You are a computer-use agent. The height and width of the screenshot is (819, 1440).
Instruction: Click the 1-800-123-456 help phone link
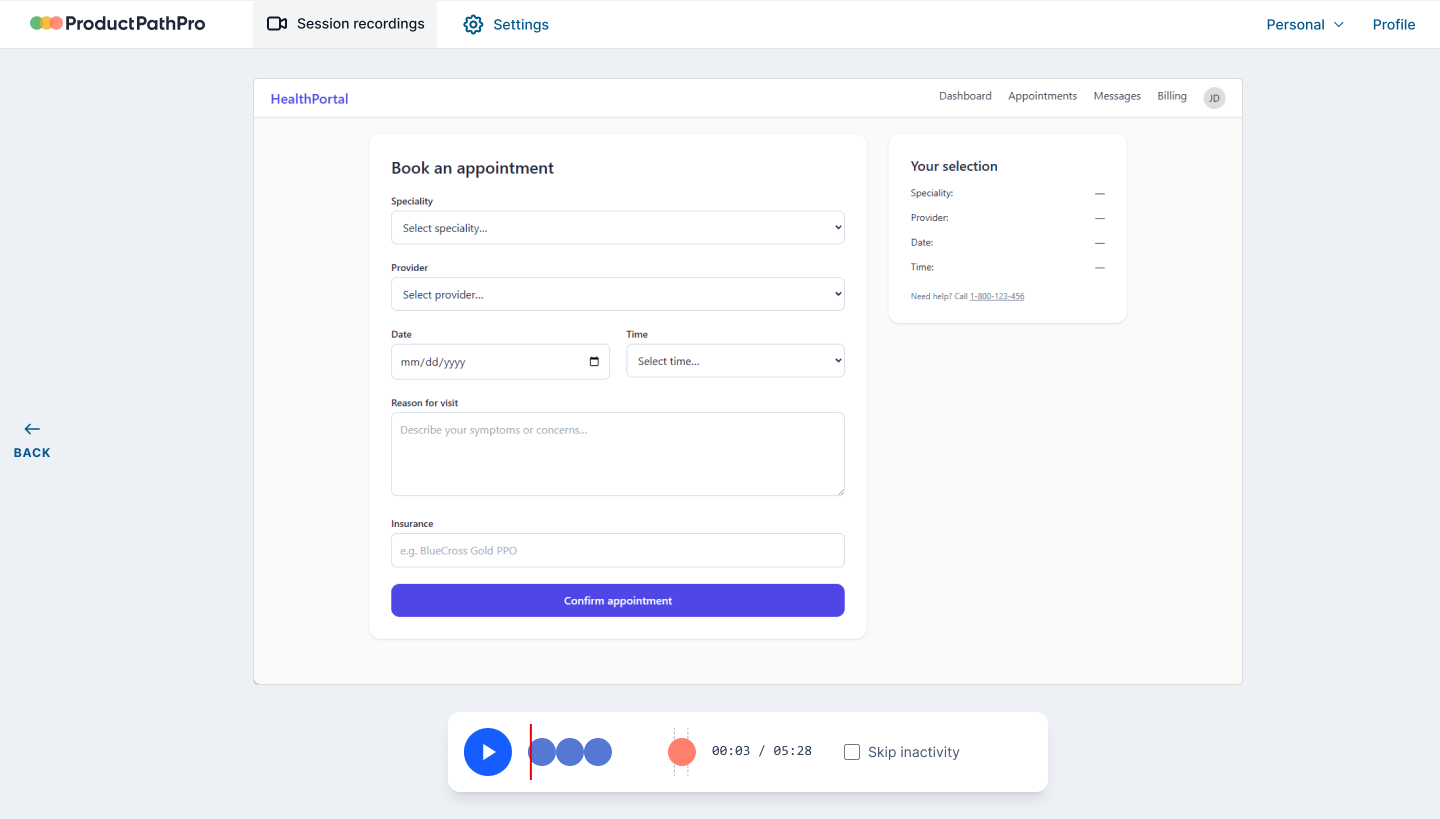[997, 296]
